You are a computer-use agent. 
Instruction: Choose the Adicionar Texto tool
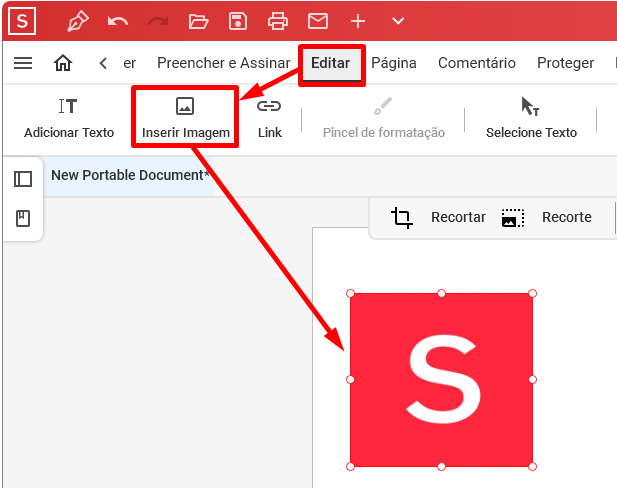pyautogui.click(x=69, y=118)
